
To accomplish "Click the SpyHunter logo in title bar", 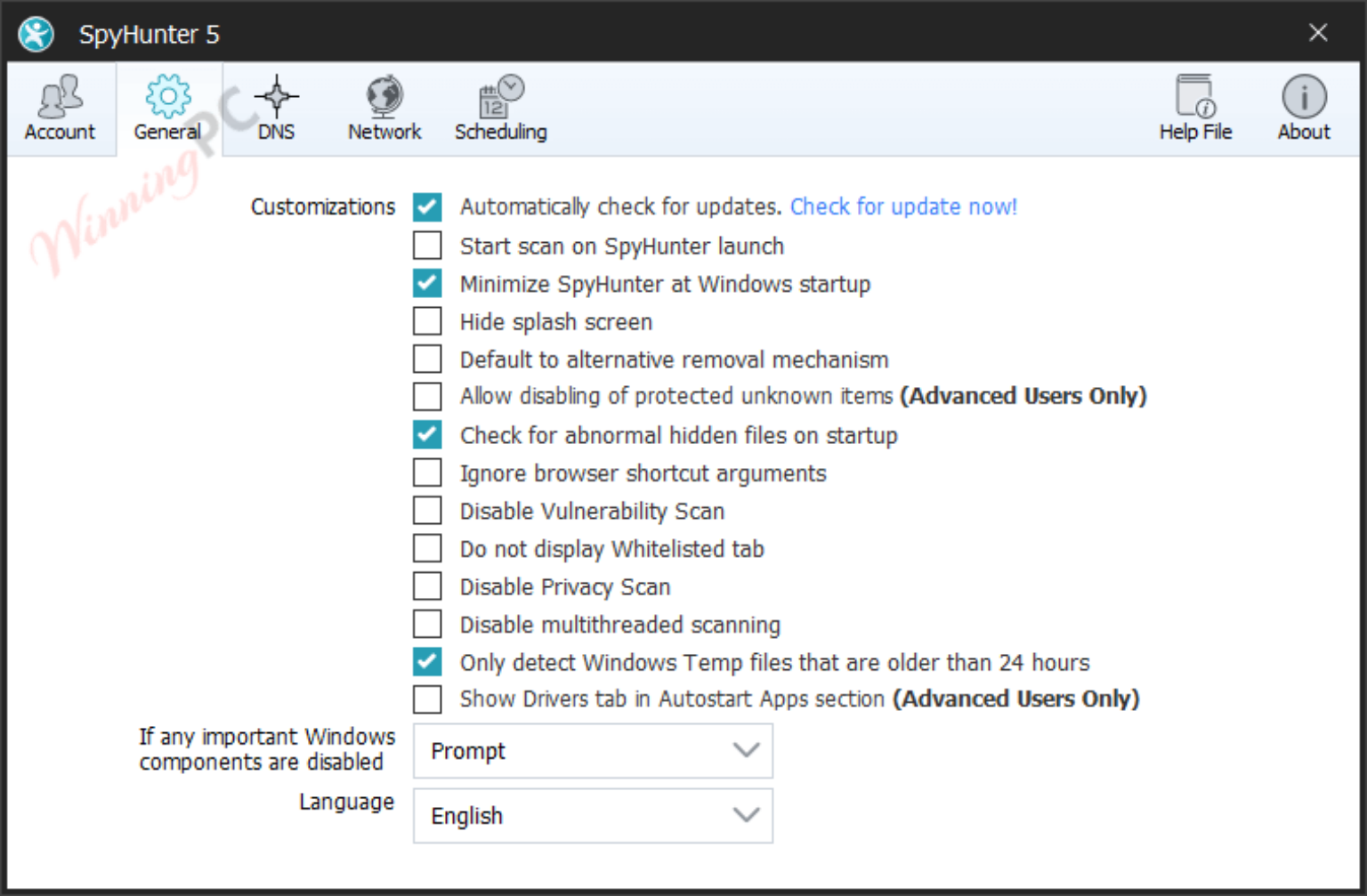I will 35,33.
